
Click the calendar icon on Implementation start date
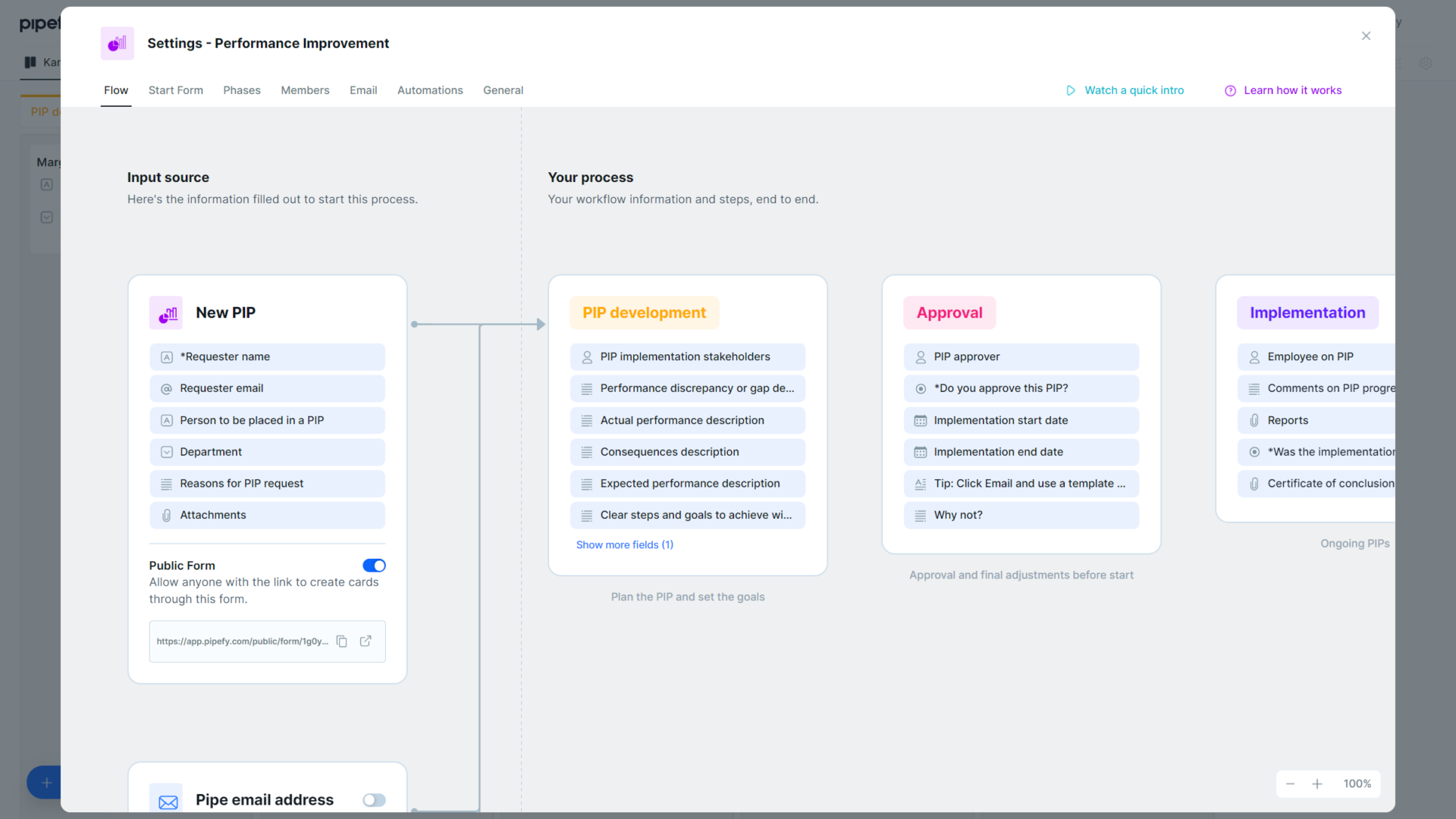(x=920, y=420)
